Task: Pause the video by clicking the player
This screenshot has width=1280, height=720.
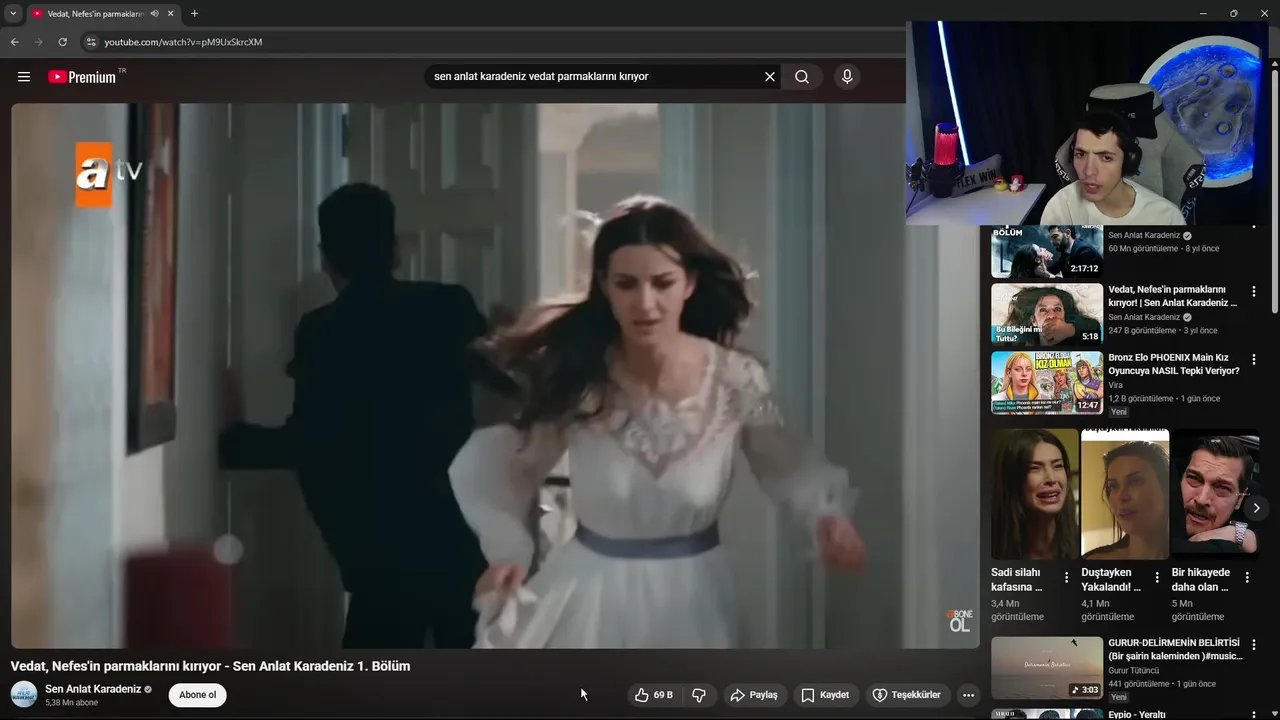Action: coord(495,376)
